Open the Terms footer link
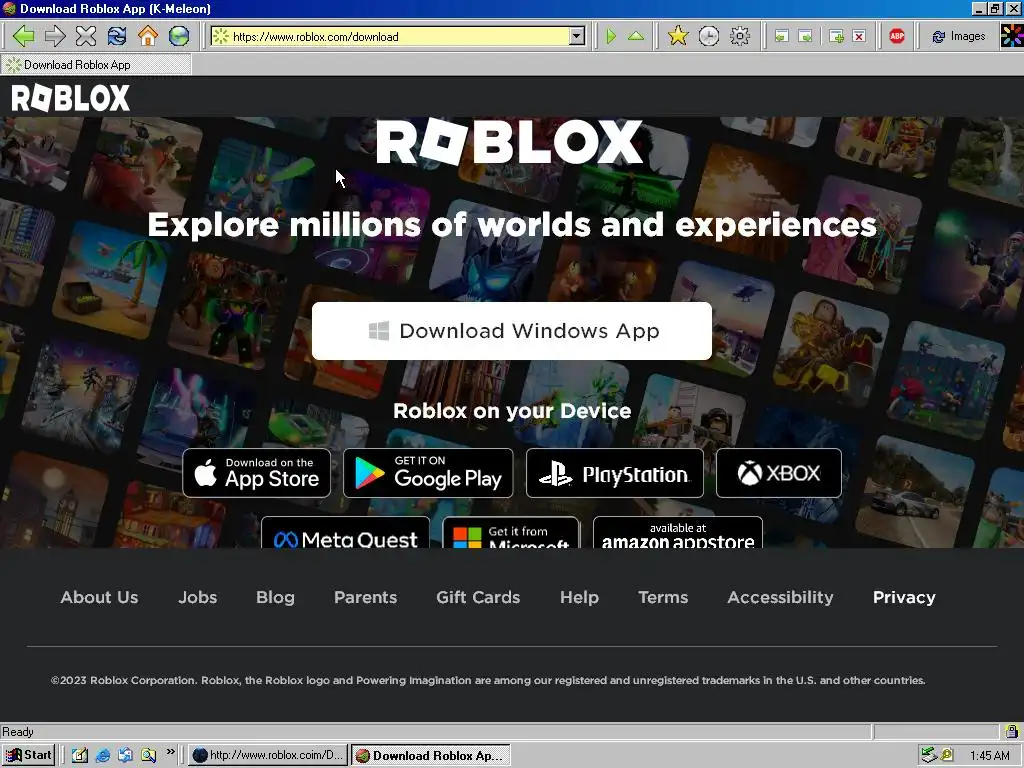The width and height of the screenshot is (1024, 768). point(663,597)
